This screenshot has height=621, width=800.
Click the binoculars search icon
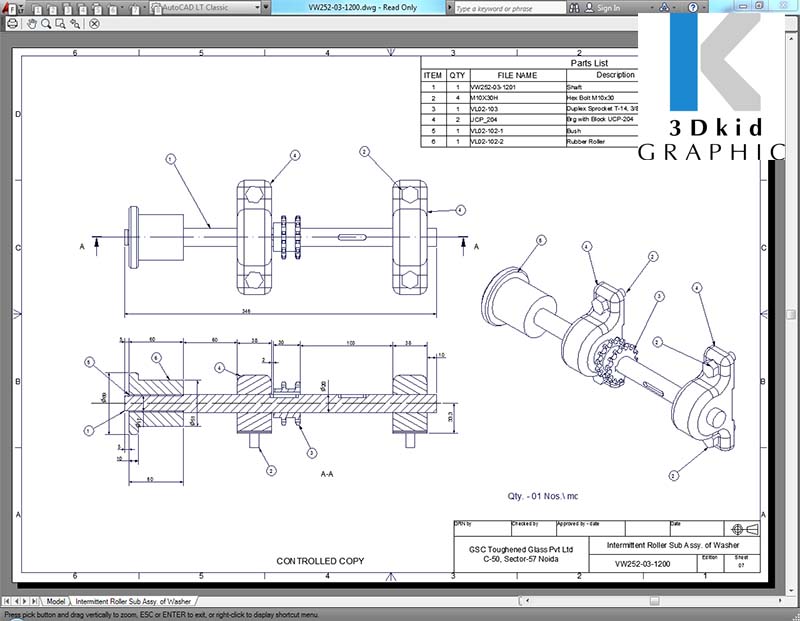pyautogui.click(x=574, y=8)
